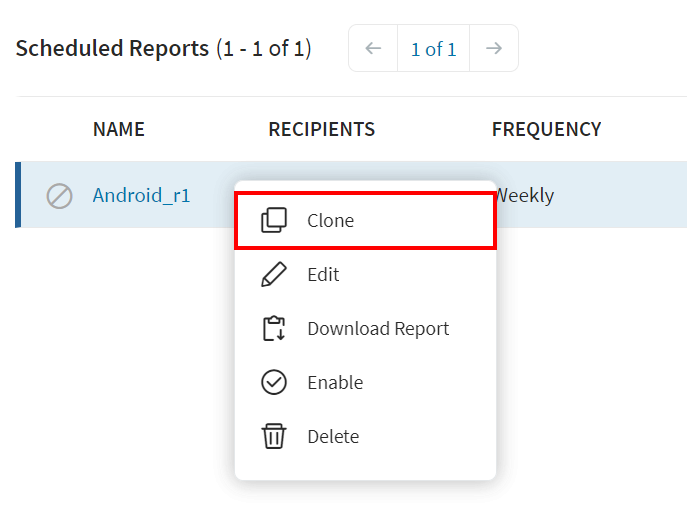This screenshot has width=687, height=515.
Task: Select Clone from the context menu
Action: (331, 221)
